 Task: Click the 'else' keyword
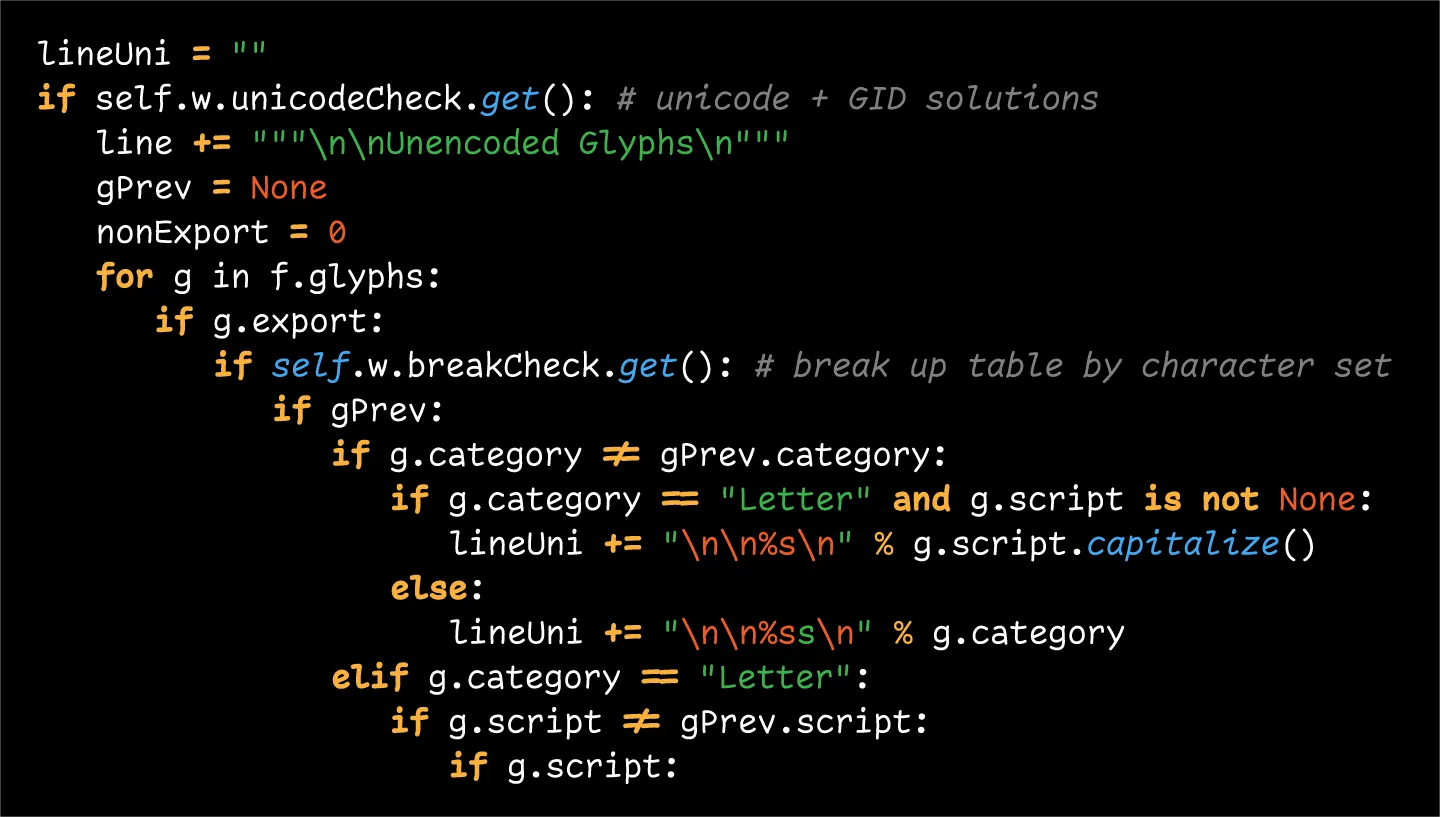(x=430, y=588)
